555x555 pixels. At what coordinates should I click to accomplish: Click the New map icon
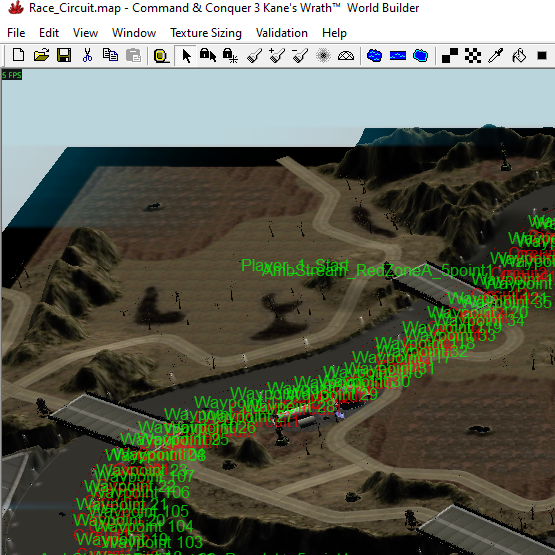[18, 56]
